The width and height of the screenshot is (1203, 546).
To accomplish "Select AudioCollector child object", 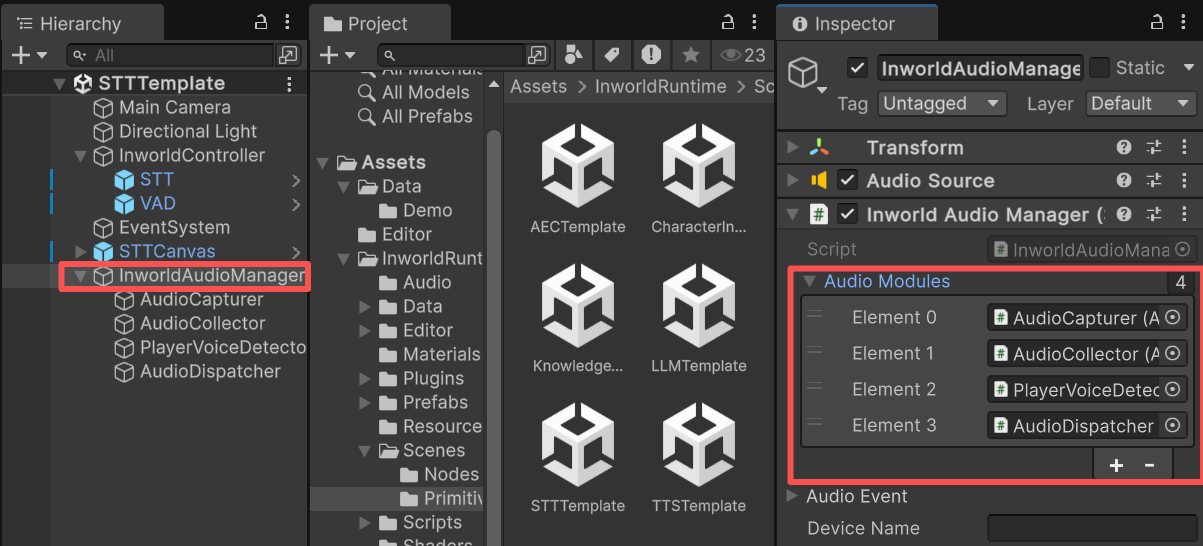I will point(202,323).
